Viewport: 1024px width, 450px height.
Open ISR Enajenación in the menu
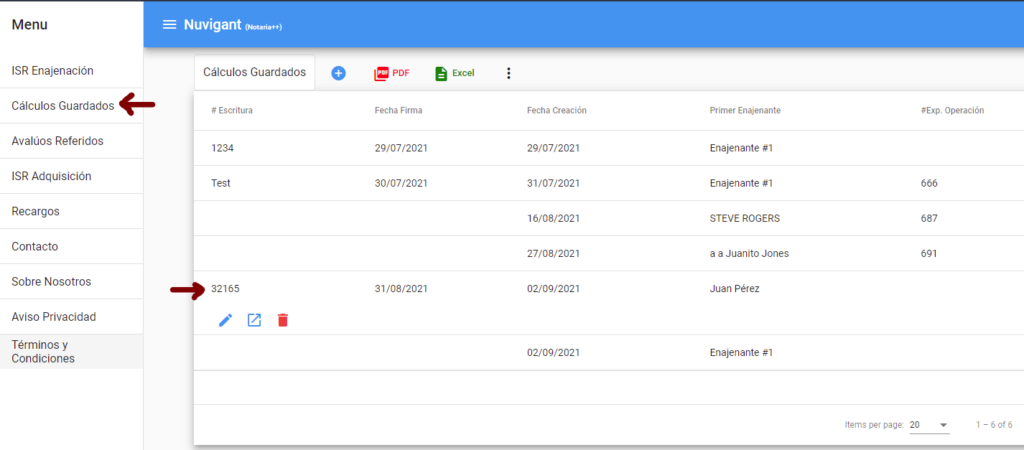[71, 71]
